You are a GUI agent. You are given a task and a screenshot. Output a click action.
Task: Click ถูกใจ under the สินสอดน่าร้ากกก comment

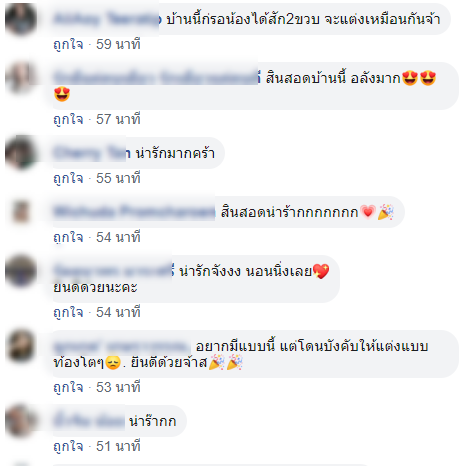click(68, 237)
